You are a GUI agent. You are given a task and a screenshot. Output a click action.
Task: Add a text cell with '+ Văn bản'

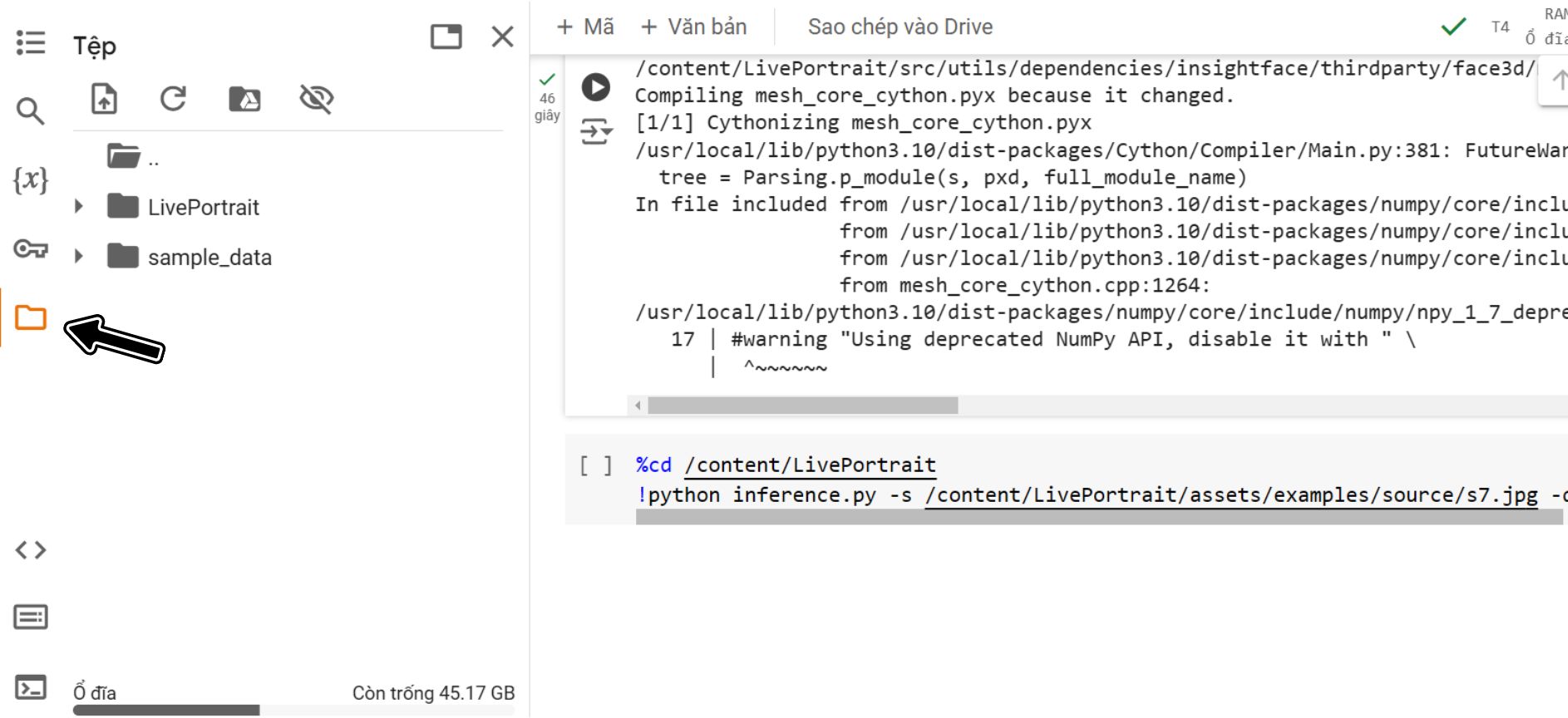(x=694, y=27)
